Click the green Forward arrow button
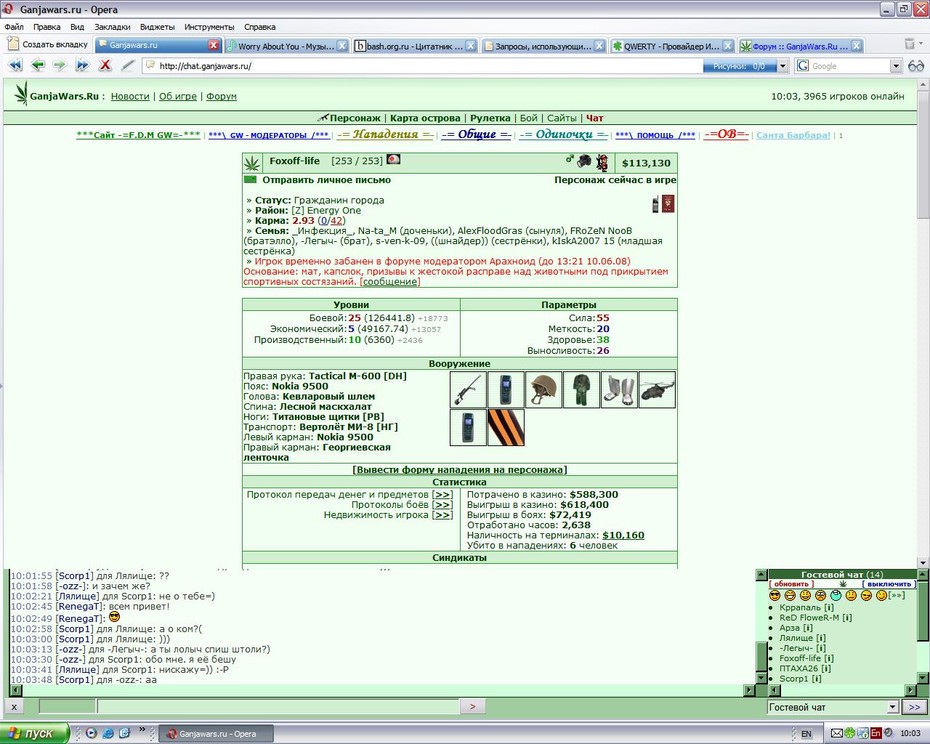Image resolution: width=930 pixels, height=744 pixels. 60,65
